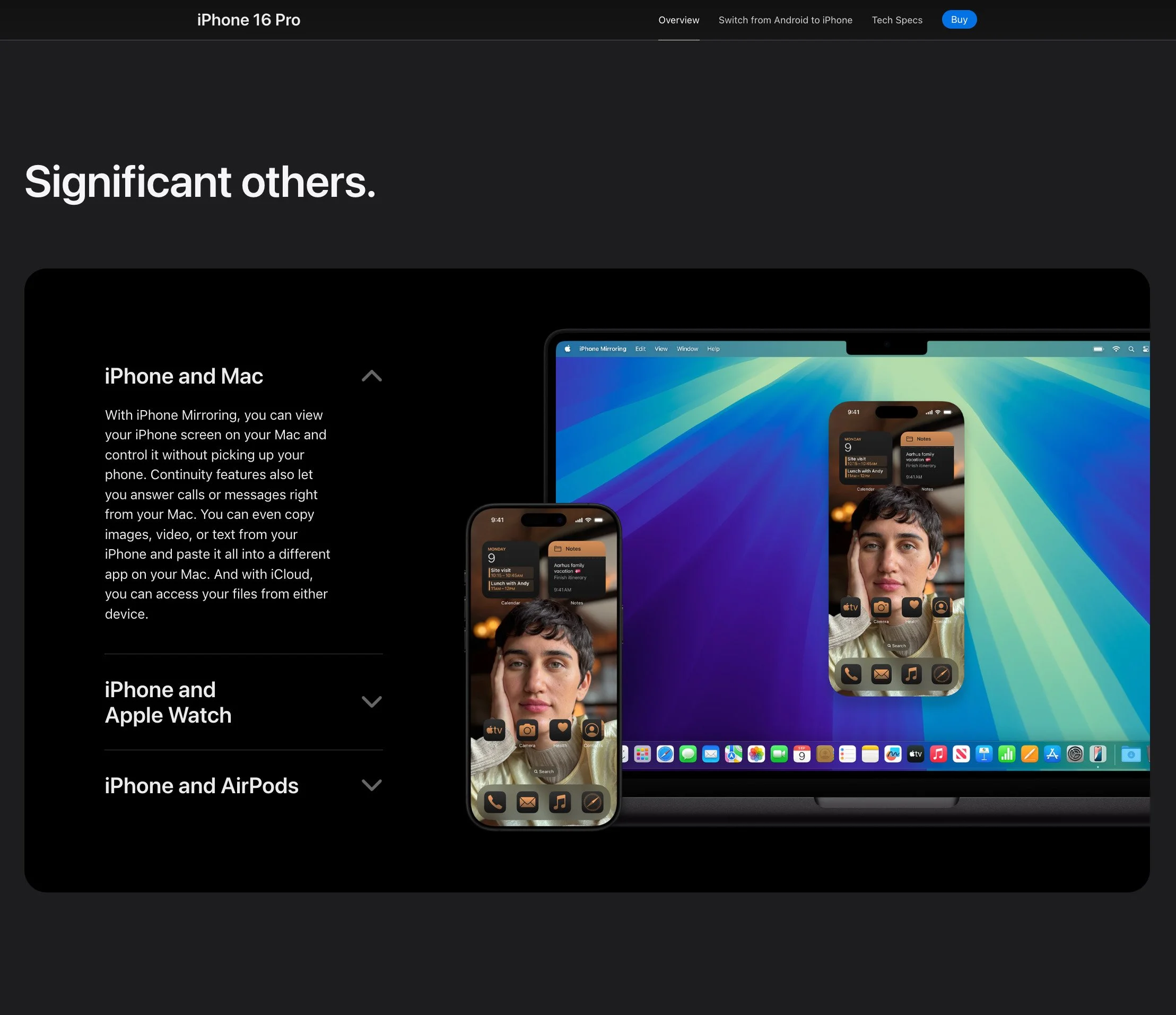Open Freeform in the Mac dock
The width and height of the screenshot is (1176, 1015).
point(893,754)
